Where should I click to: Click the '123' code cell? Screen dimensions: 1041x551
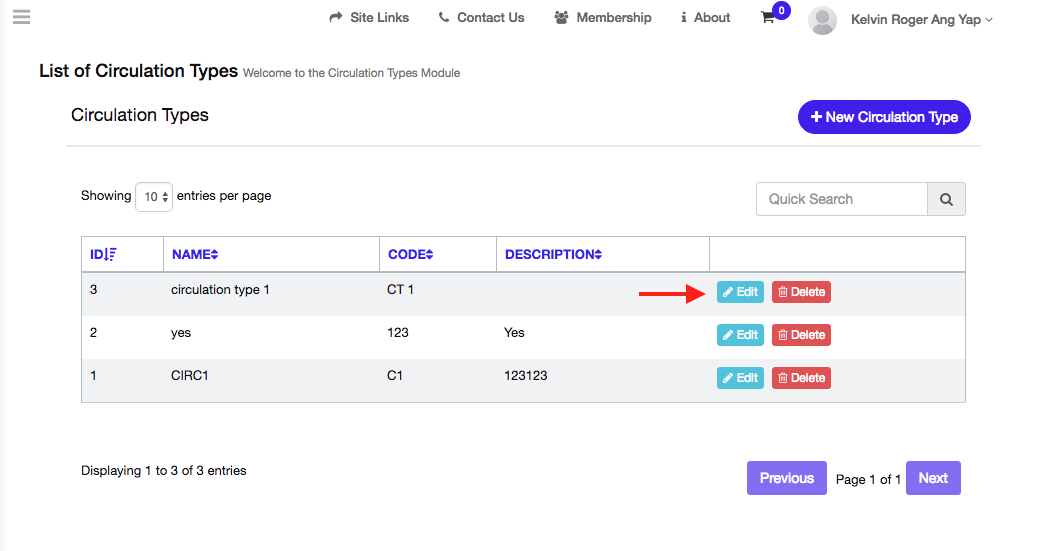[x=398, y=333]
